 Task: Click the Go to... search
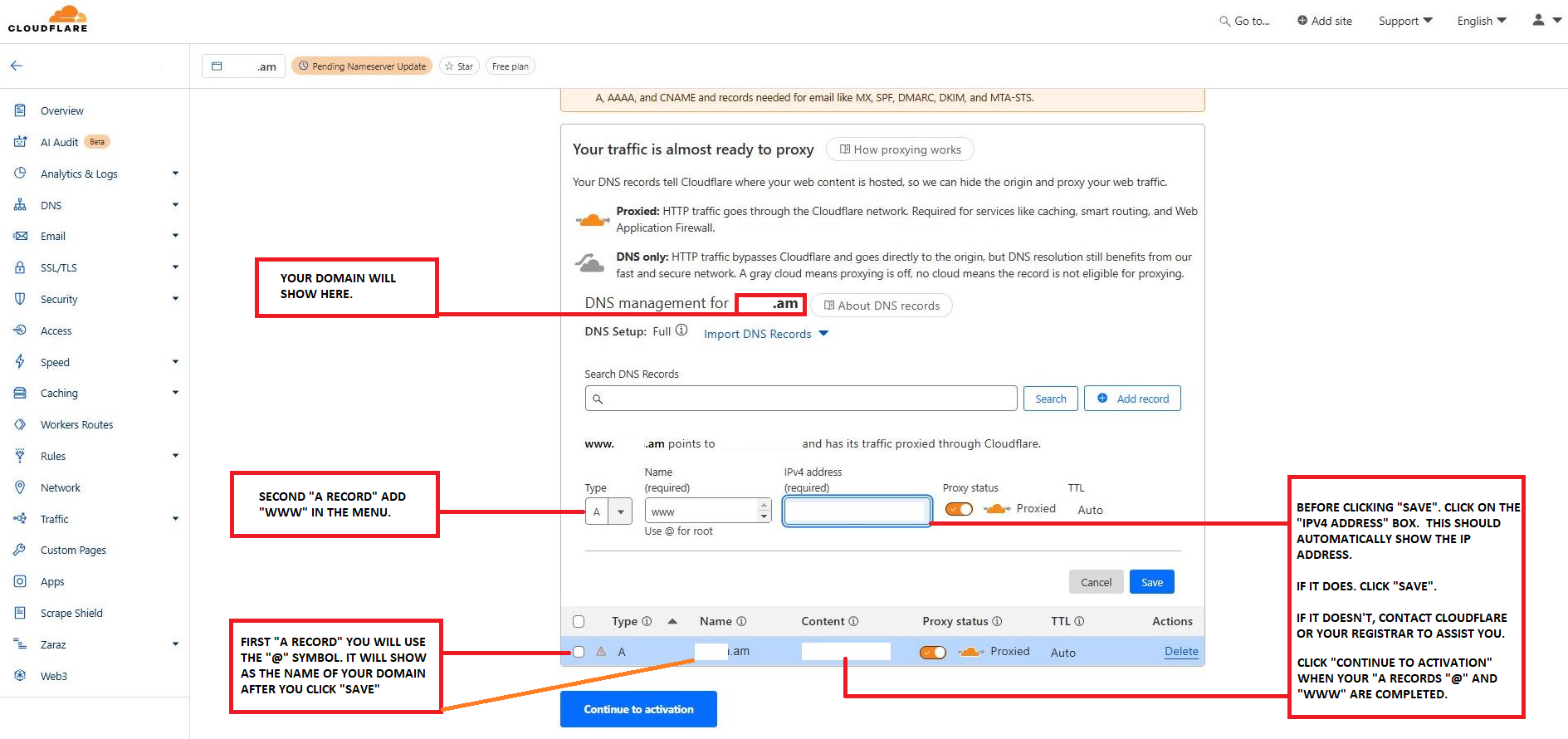tap(1244, 21)
